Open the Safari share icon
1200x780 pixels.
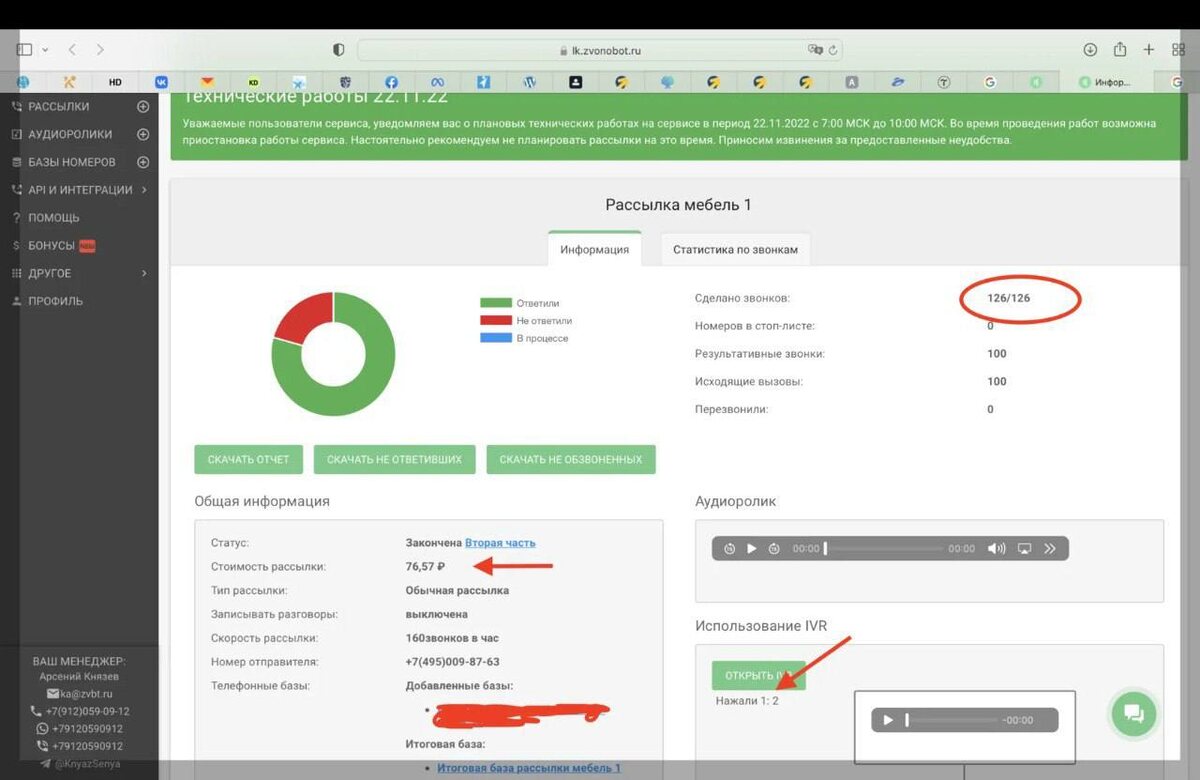click(x=1120, y=49)
